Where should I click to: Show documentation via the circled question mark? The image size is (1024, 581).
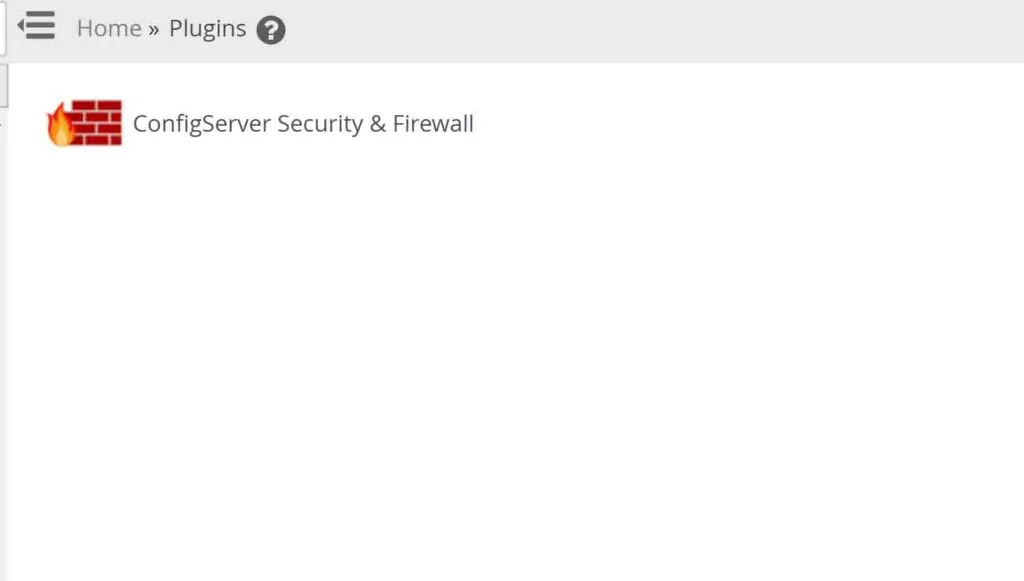click(x=270, y=30)
